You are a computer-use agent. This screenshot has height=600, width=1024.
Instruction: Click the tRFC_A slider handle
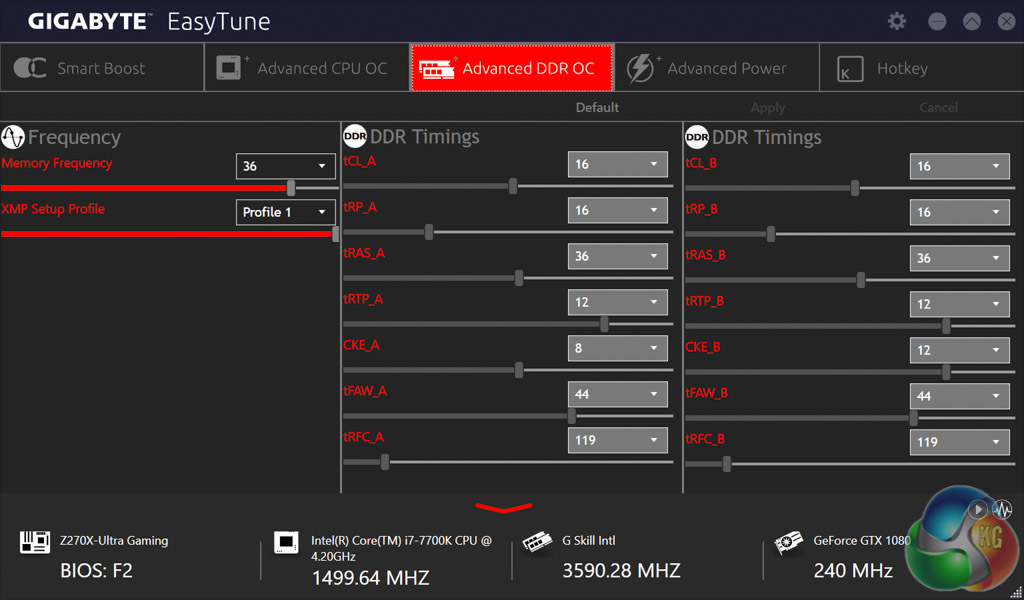pyautogui.click(x=385, y=462)
